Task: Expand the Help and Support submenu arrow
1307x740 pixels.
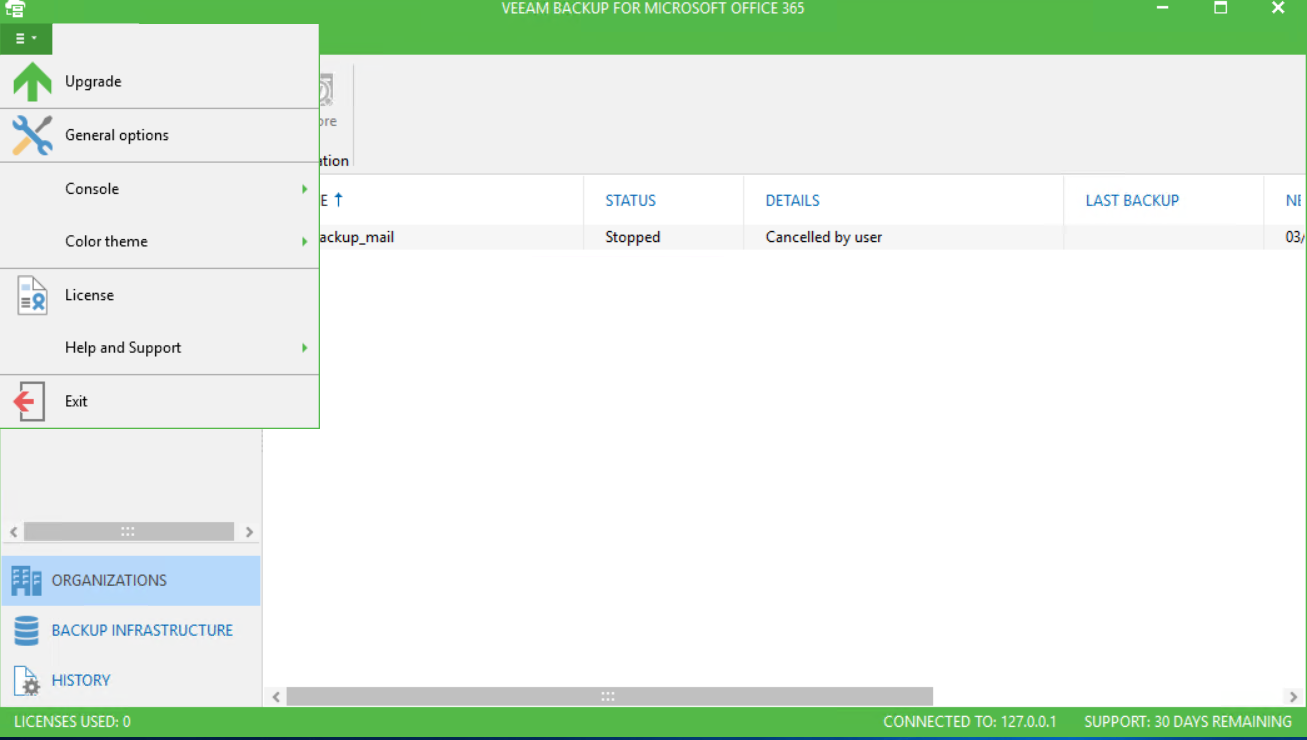Action: (x=305, y=348)
